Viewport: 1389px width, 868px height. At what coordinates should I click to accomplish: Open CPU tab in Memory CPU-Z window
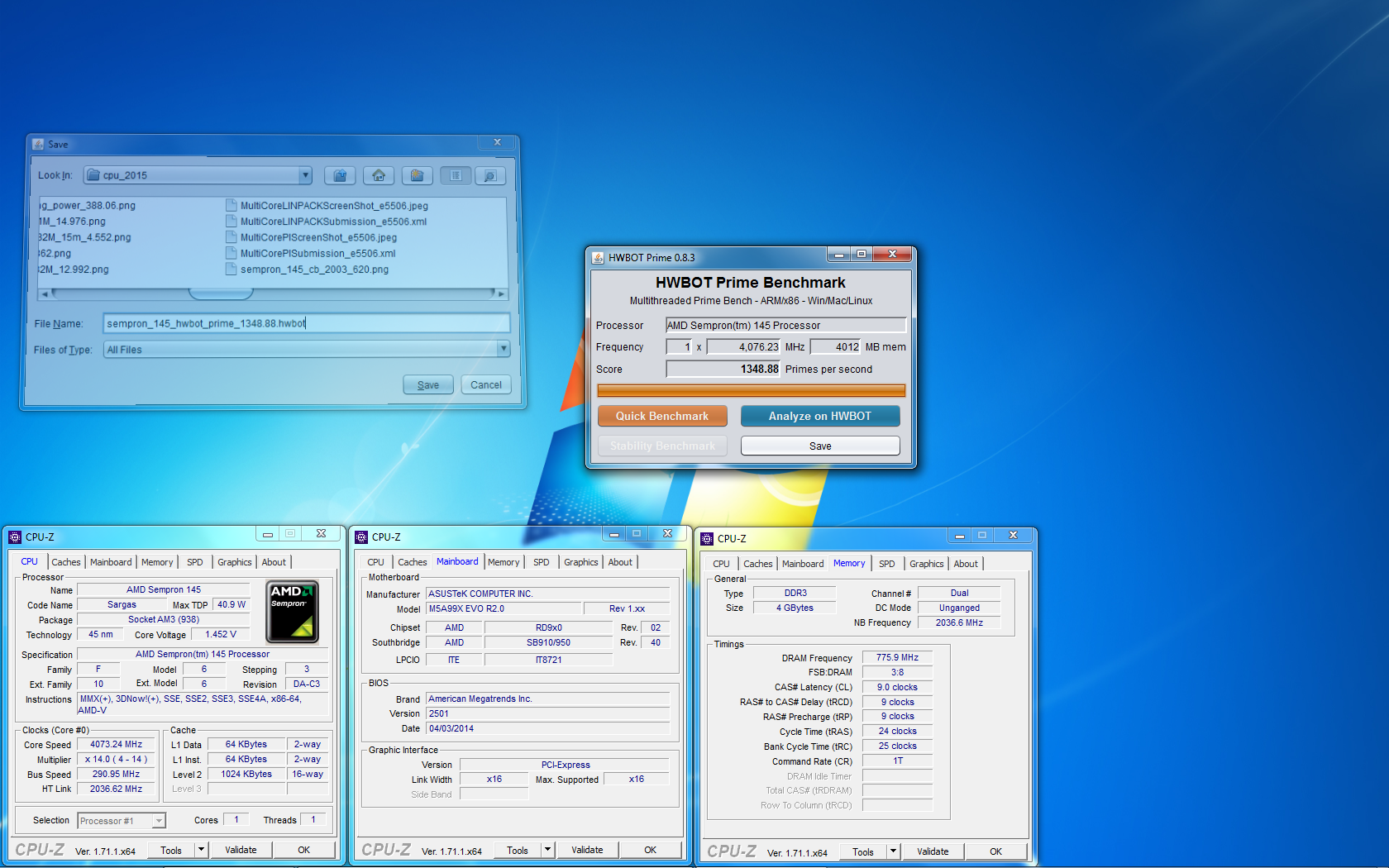[x=722, y=564]
